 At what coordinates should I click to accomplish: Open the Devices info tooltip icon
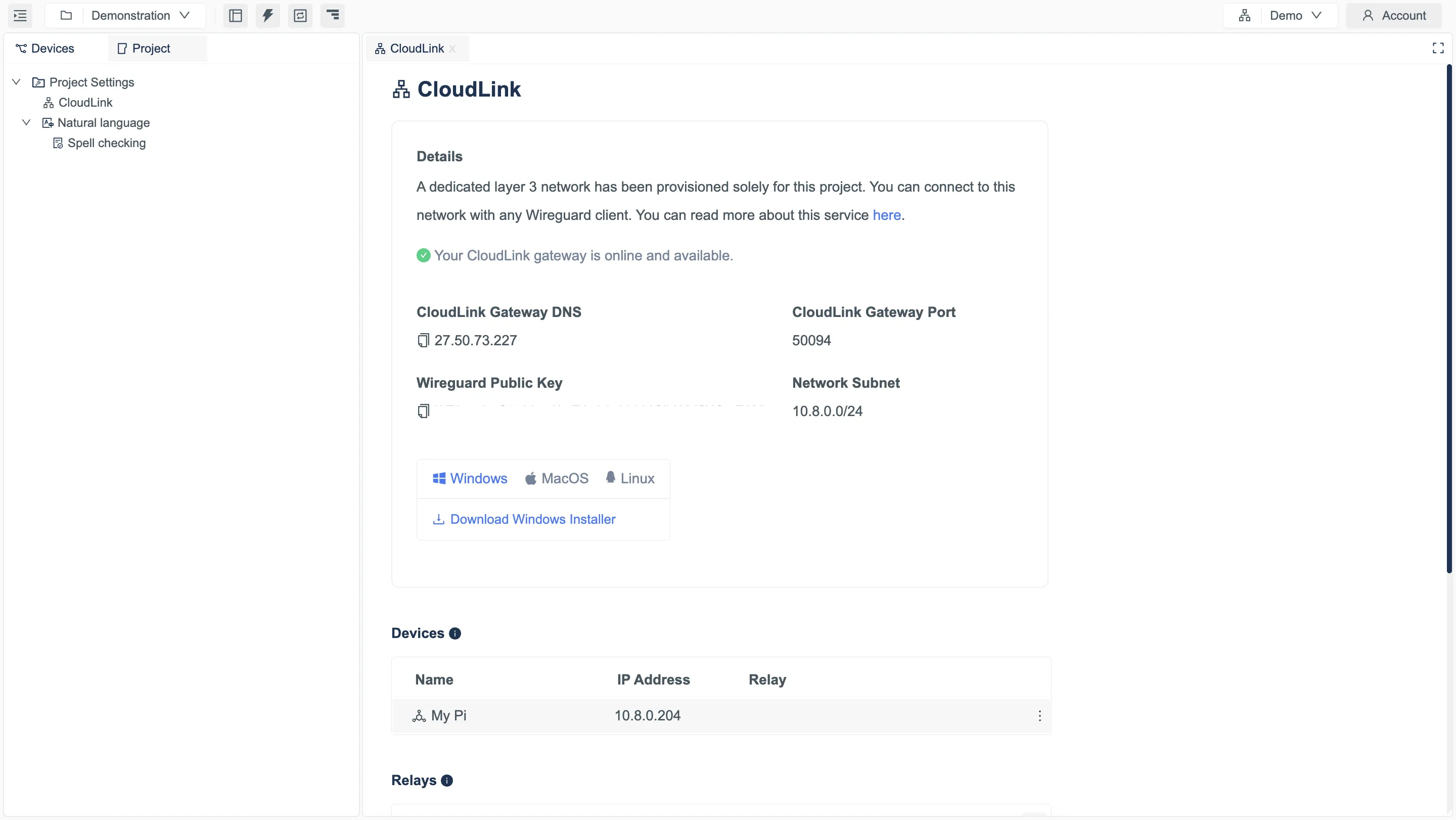click(x=455, y=633)
